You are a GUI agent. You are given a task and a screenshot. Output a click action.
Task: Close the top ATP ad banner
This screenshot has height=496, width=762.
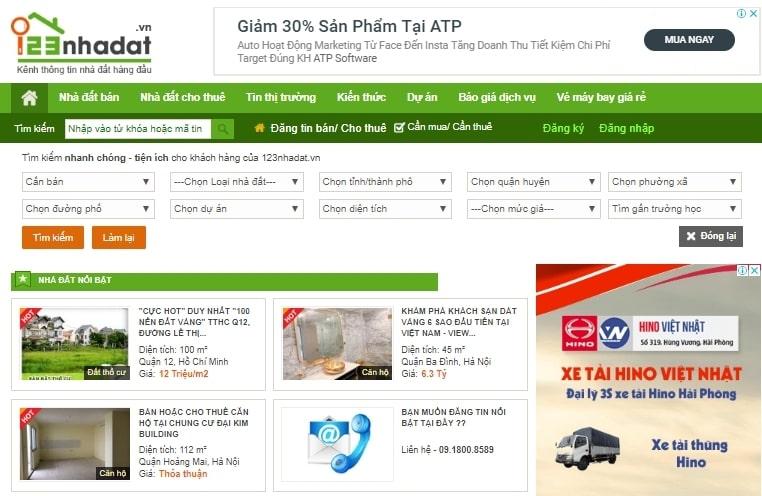(753, 14)
